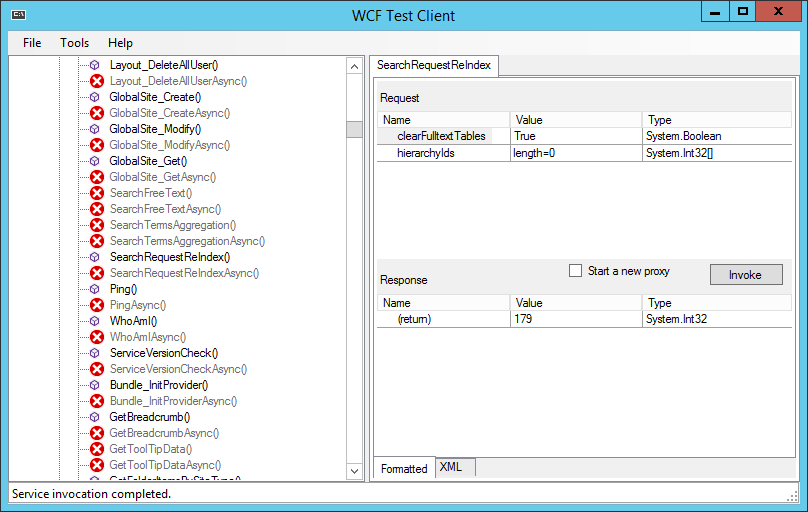Screen dimensions: 808x512
Task: Click the hierarchyIds name cell
Action: point(443,153)
